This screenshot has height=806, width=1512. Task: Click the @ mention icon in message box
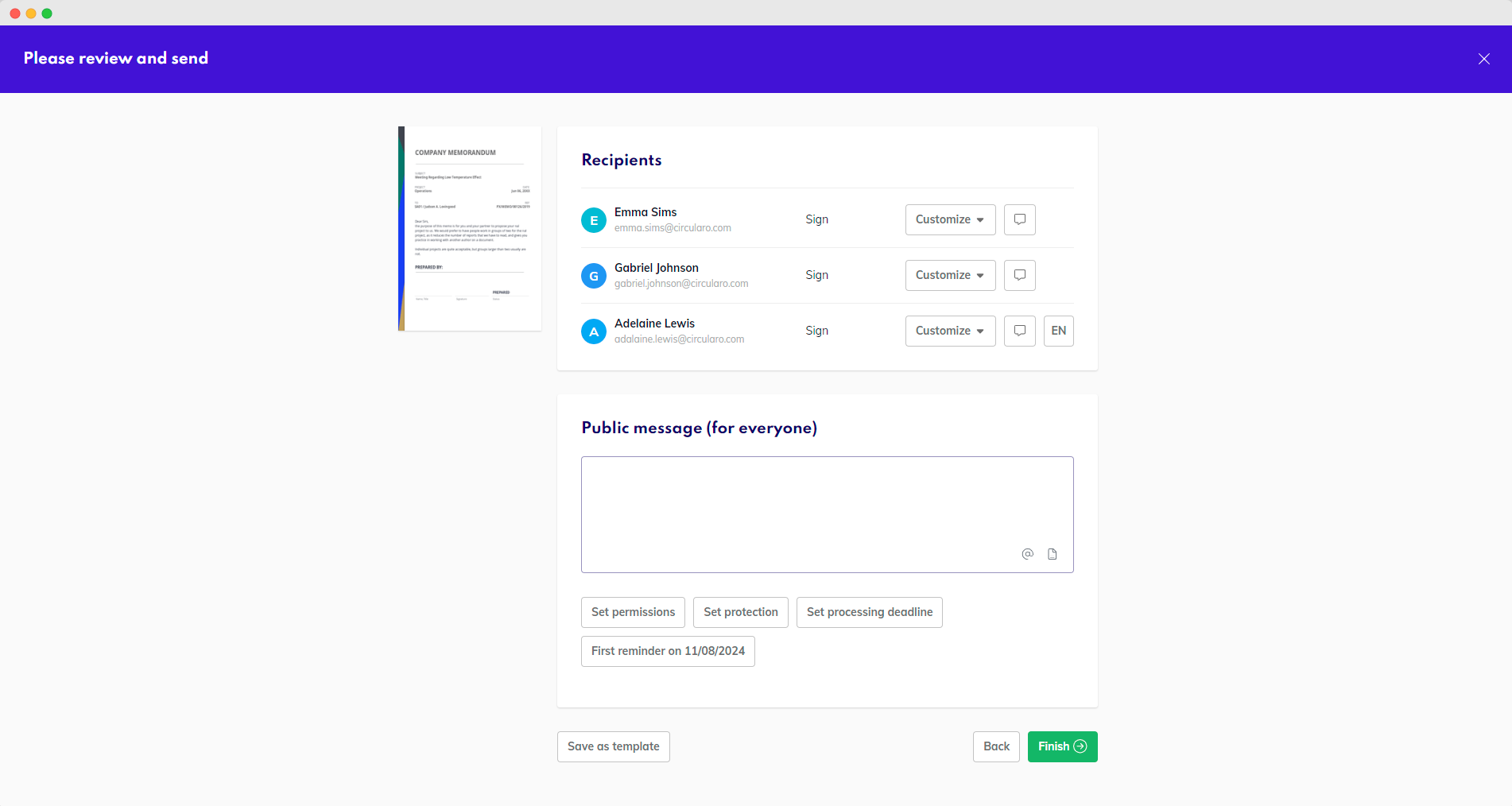1027,554
